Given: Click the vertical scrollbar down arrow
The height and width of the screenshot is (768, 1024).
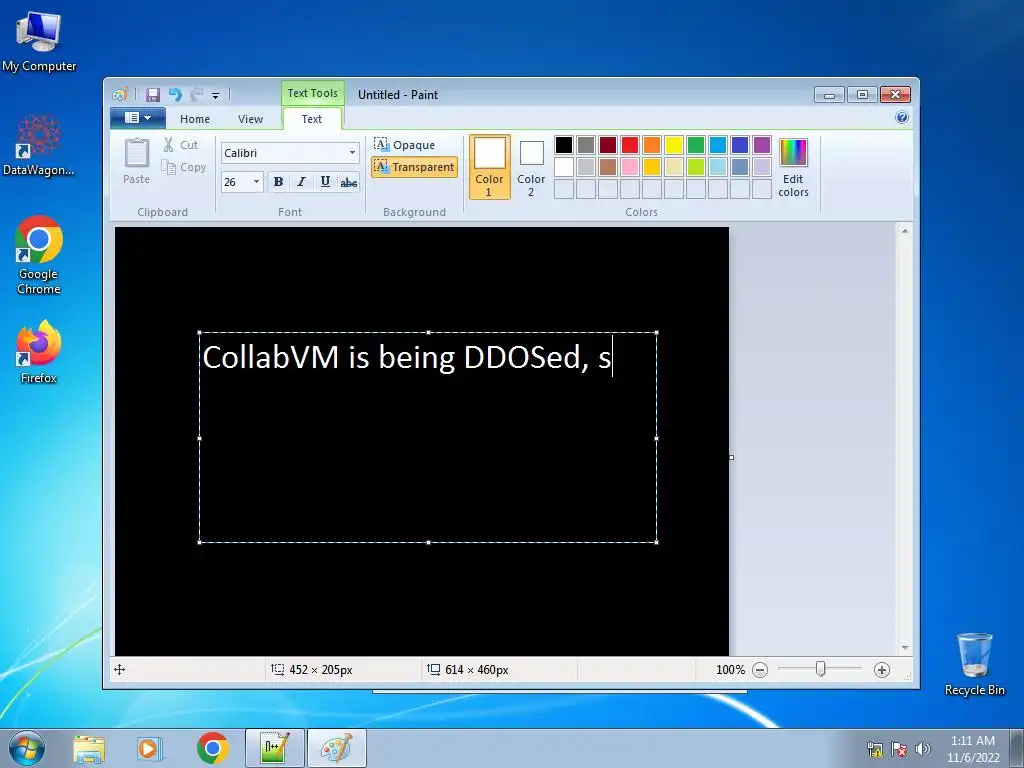Looking at the screenshot, I should click(905, 648).
